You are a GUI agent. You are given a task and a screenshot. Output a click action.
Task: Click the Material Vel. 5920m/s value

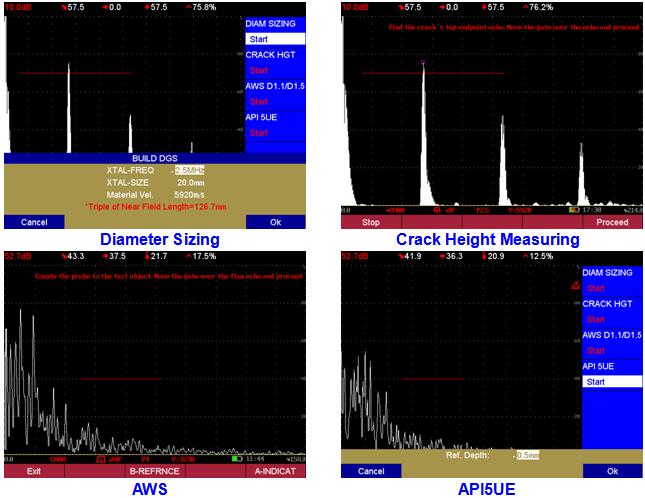(189, 195)
